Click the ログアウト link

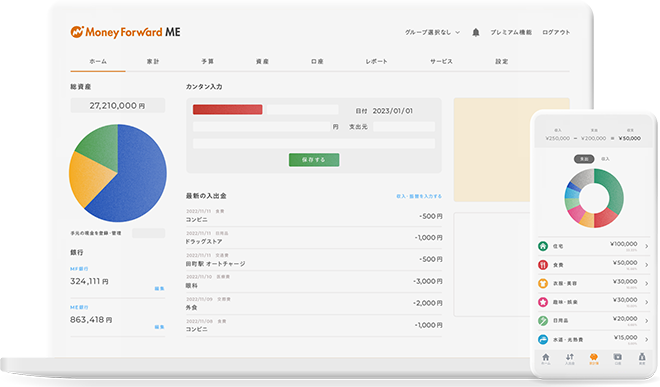(556, 32)
